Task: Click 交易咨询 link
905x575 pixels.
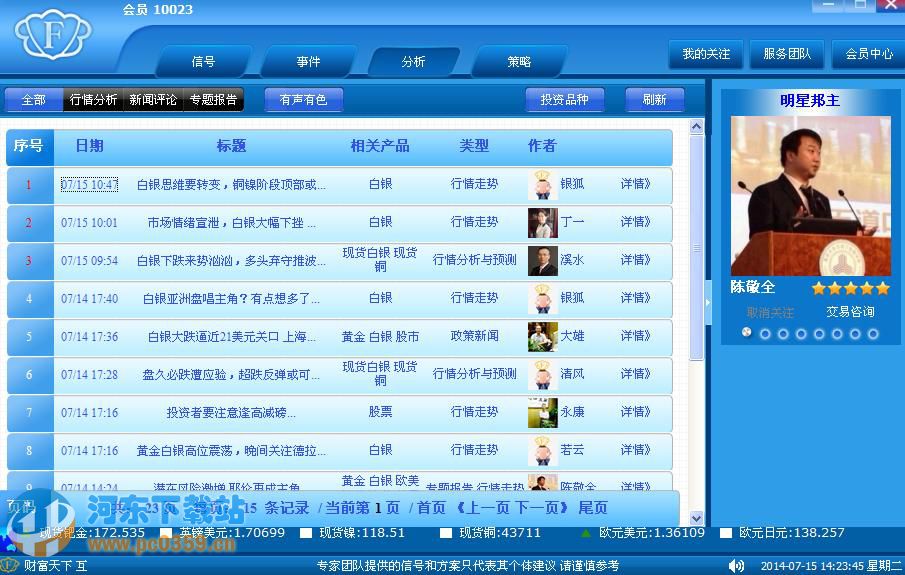Action: tap(850, 312)
